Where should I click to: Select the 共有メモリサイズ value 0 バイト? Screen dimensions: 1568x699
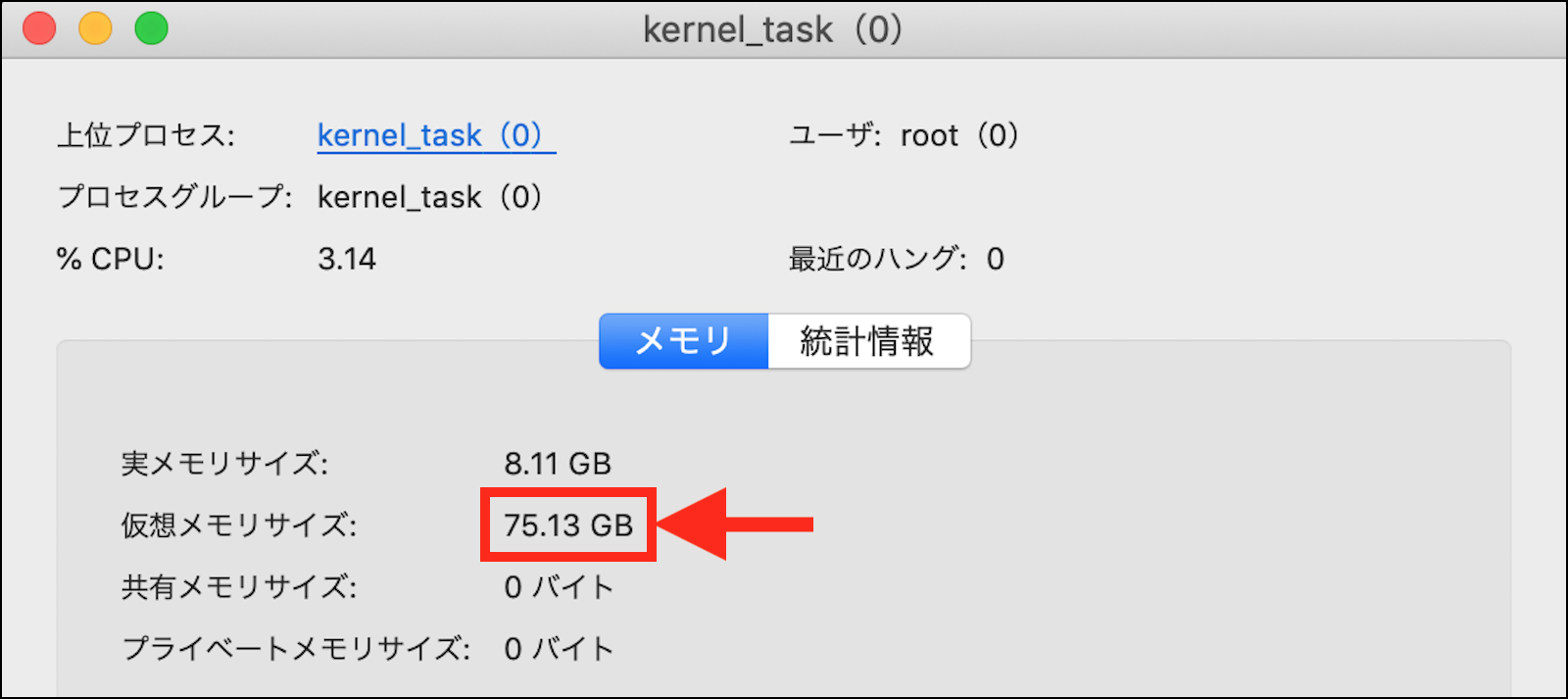(x=559, y=587)
